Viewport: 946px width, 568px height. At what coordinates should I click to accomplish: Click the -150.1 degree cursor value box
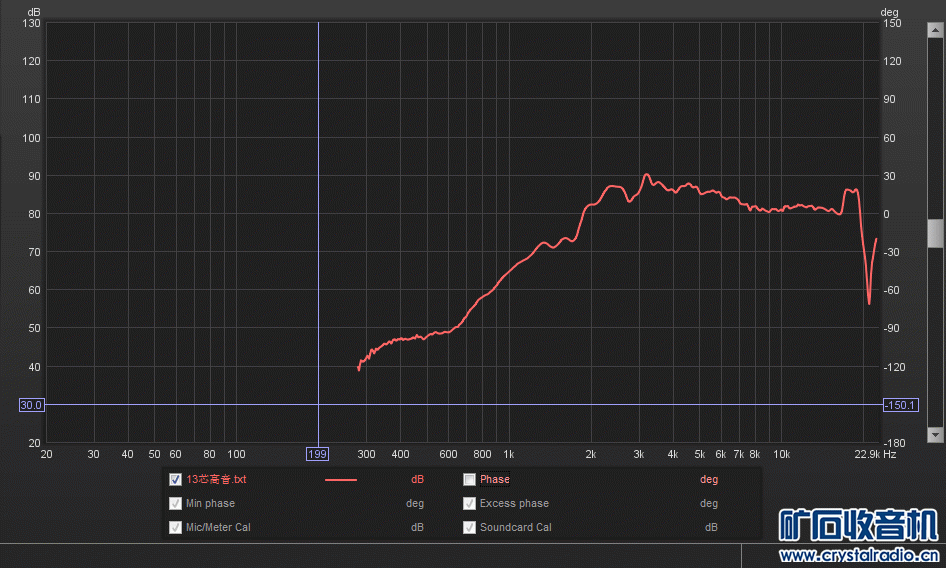(x=901, y=405)
